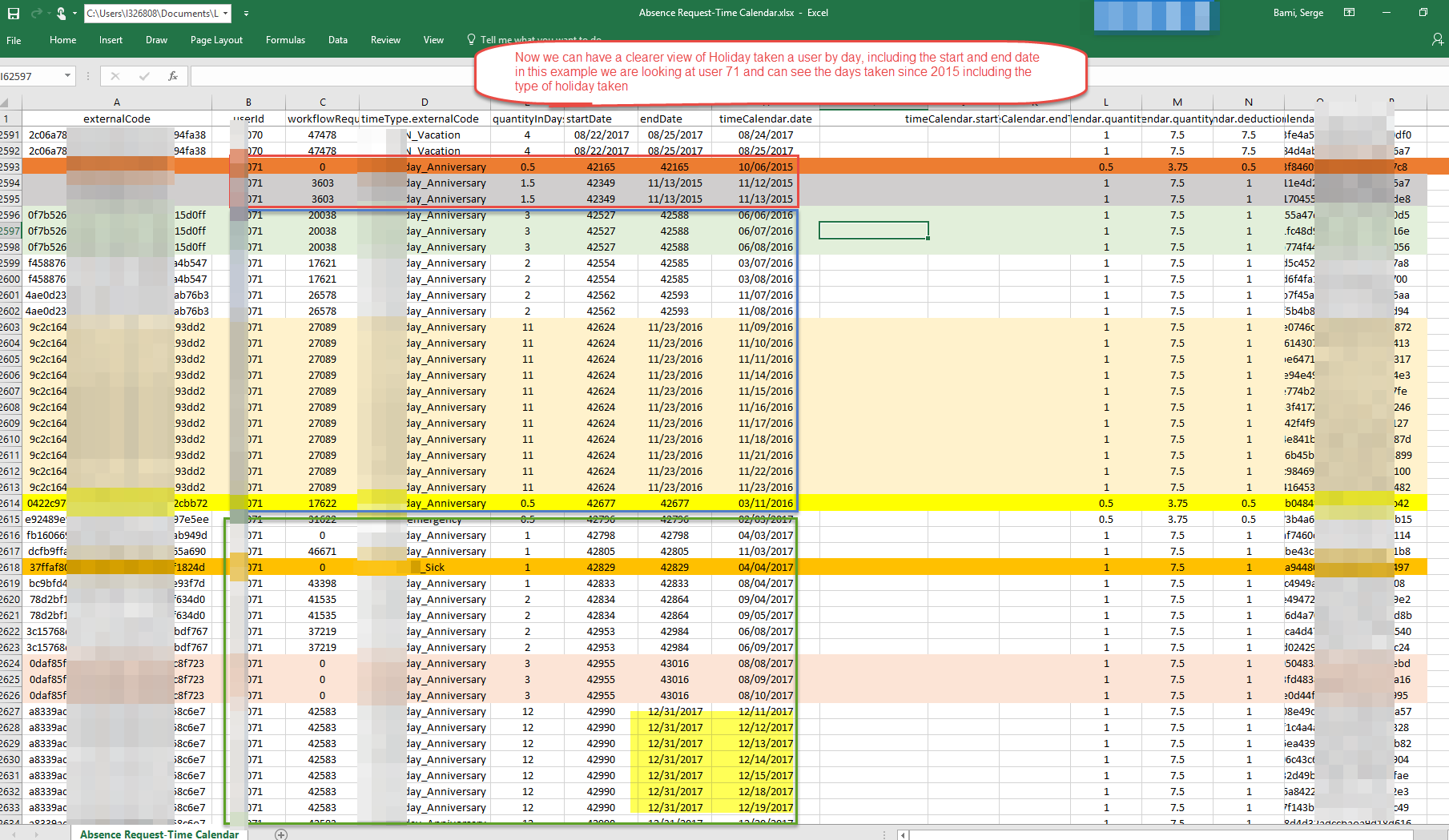Click the account name Bami, Serge
1449x840 pixels.
coord(1298,13)
